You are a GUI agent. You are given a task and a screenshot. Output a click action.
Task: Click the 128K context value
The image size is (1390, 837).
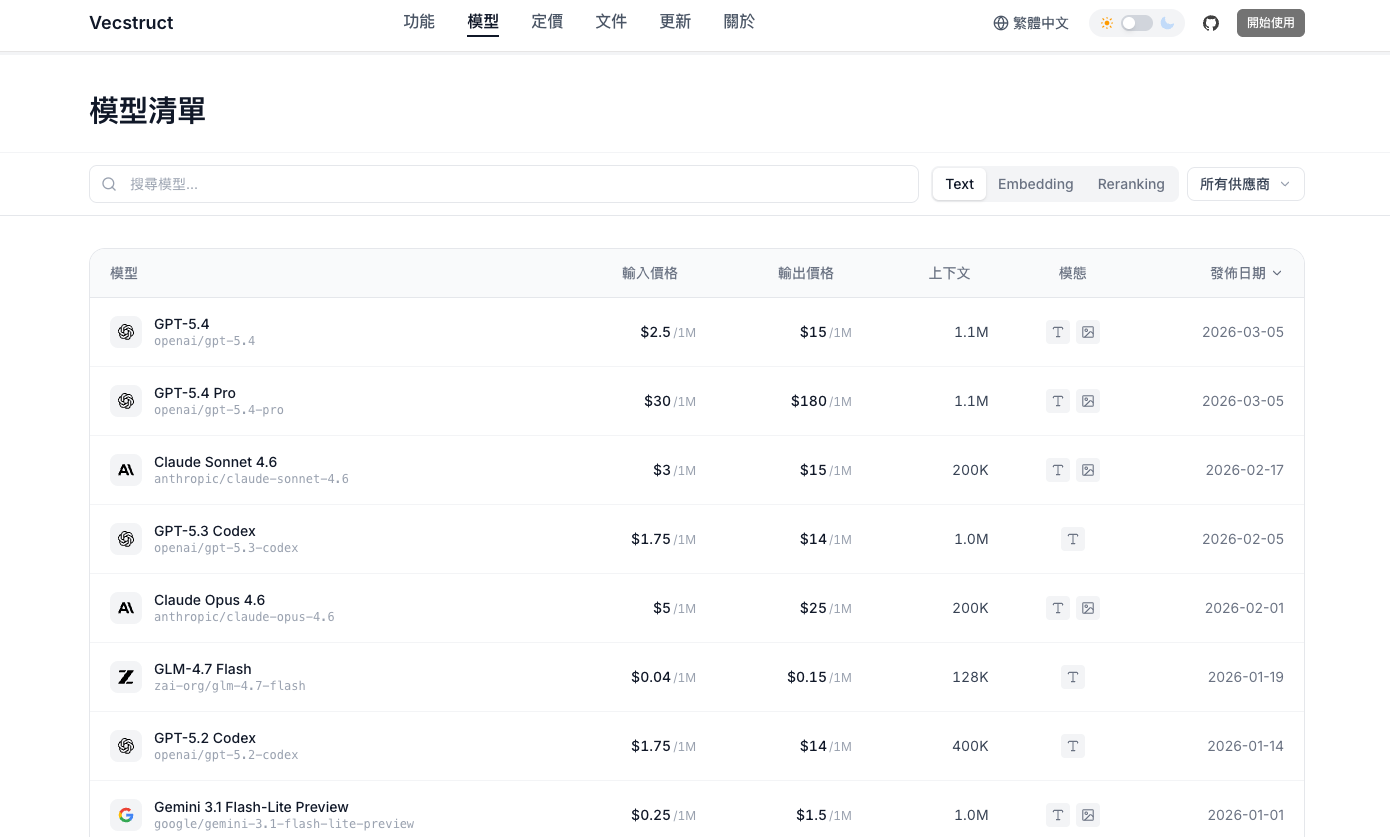pyautogui.click(x=970, y=677)
